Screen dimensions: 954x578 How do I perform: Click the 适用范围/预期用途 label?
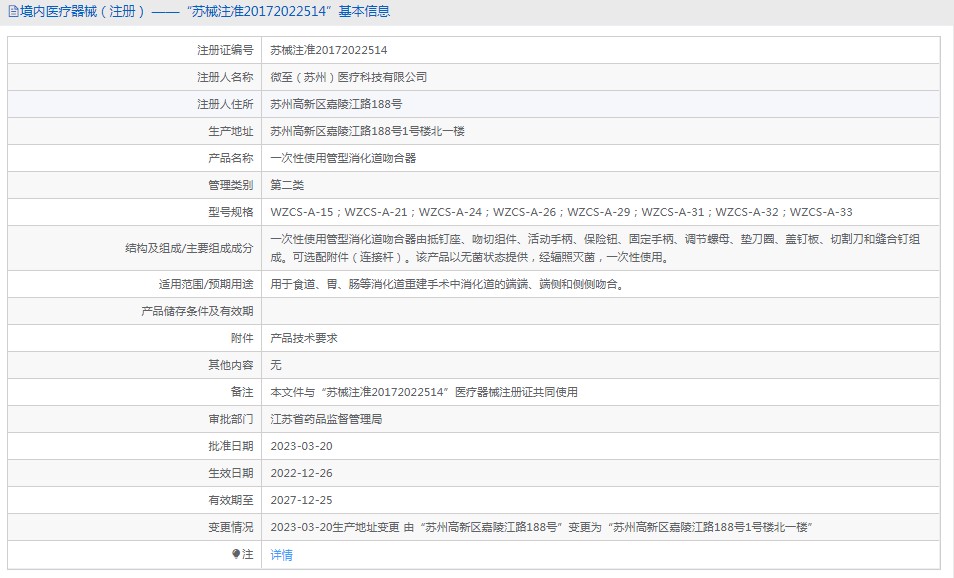pos(206,284)
